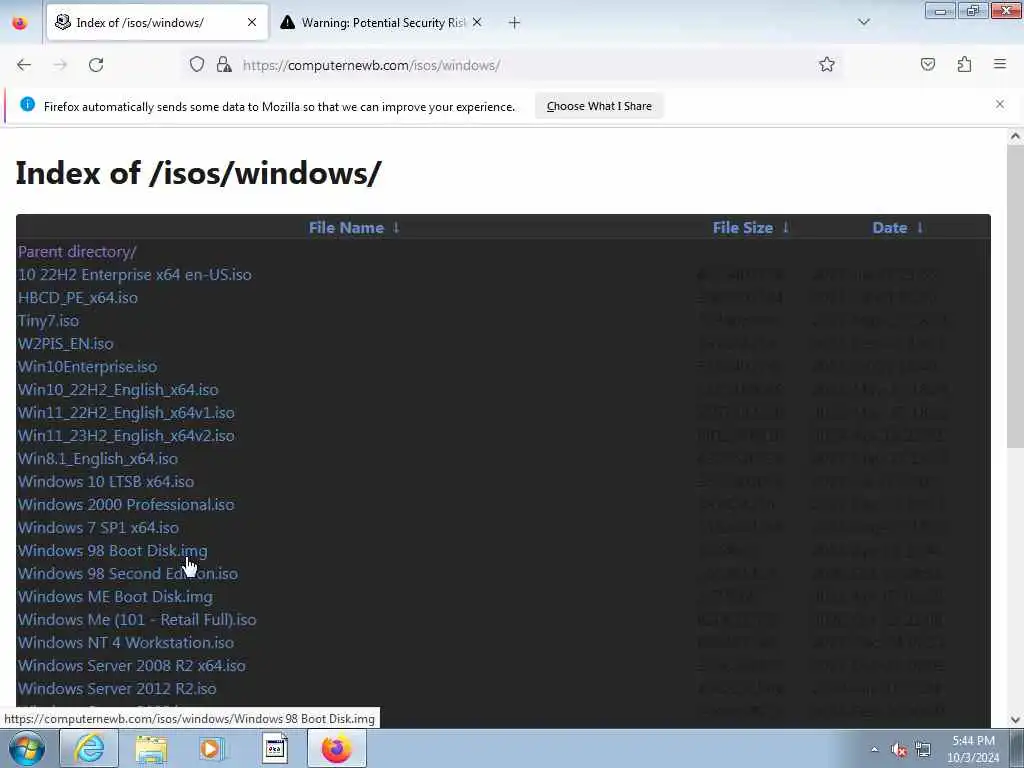Click Win11_22H2_English_x64v1.iso

pos(126,413)
